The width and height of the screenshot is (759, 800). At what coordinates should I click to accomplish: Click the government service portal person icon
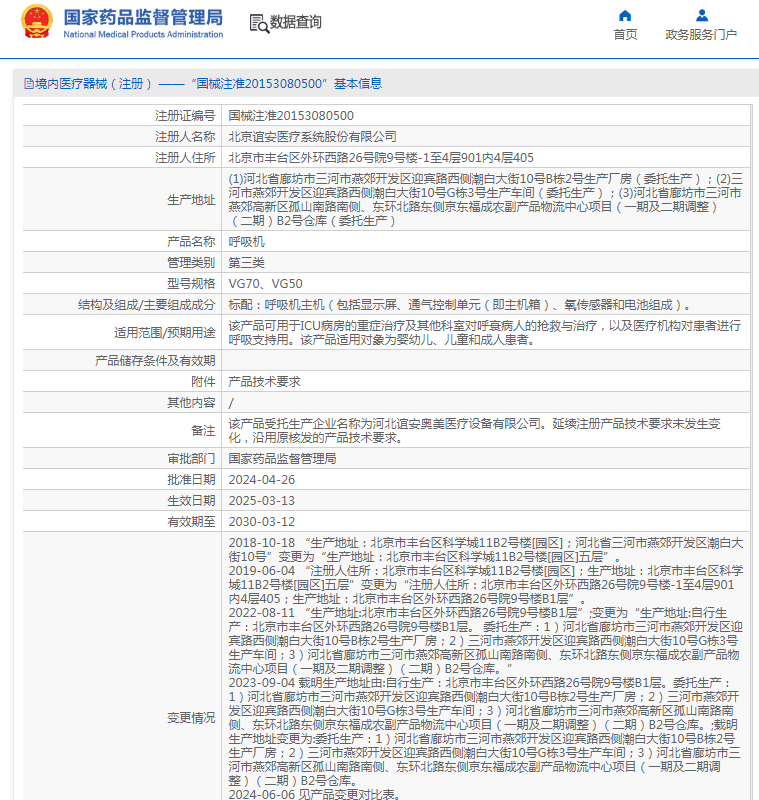coord(701,15)
